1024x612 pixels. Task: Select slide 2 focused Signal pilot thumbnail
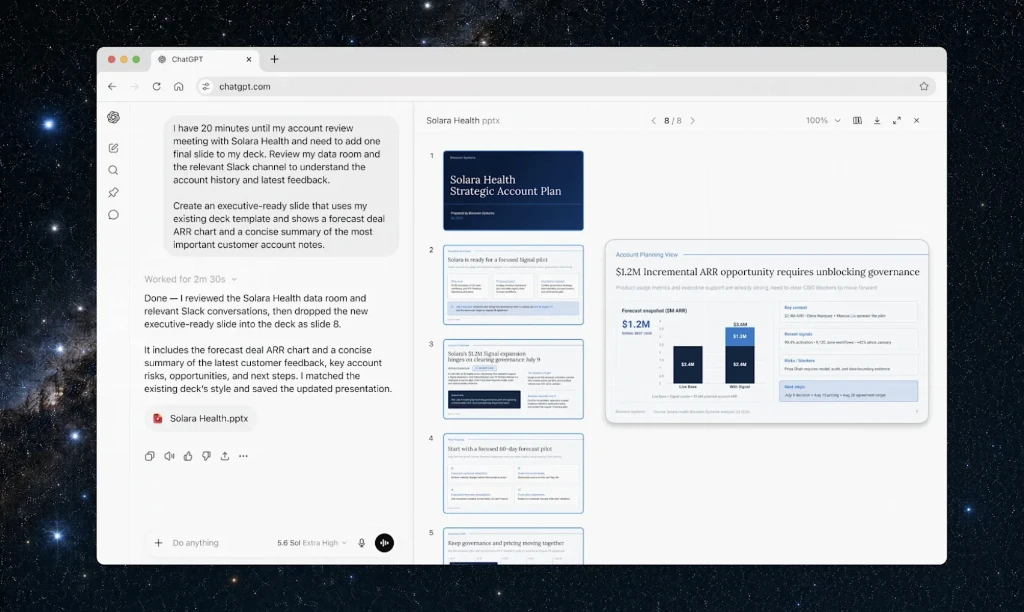[x=513, y=285]
